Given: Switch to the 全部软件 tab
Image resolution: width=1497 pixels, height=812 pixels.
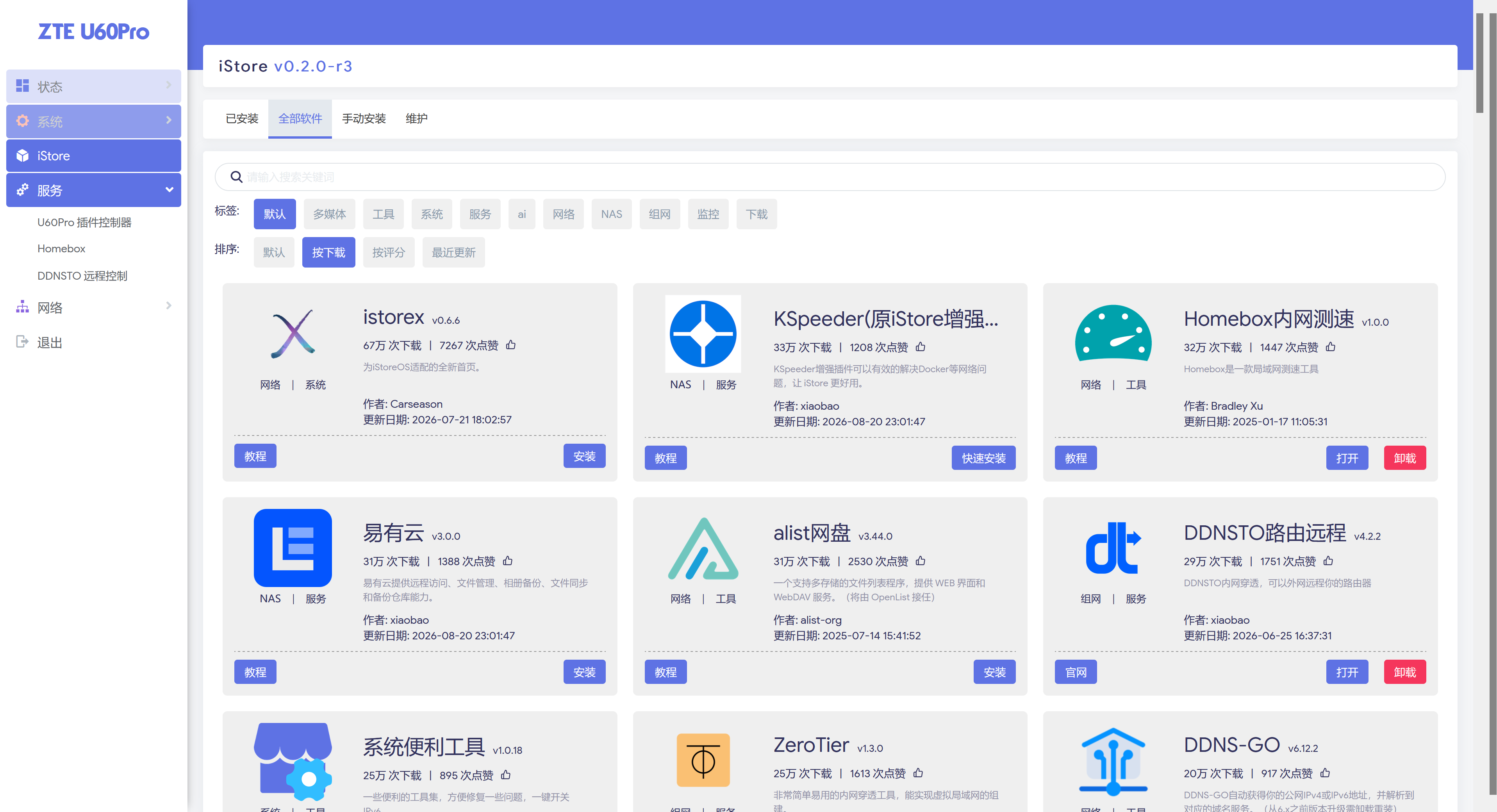Looking at the screenshot, I should tap(300, 119).
